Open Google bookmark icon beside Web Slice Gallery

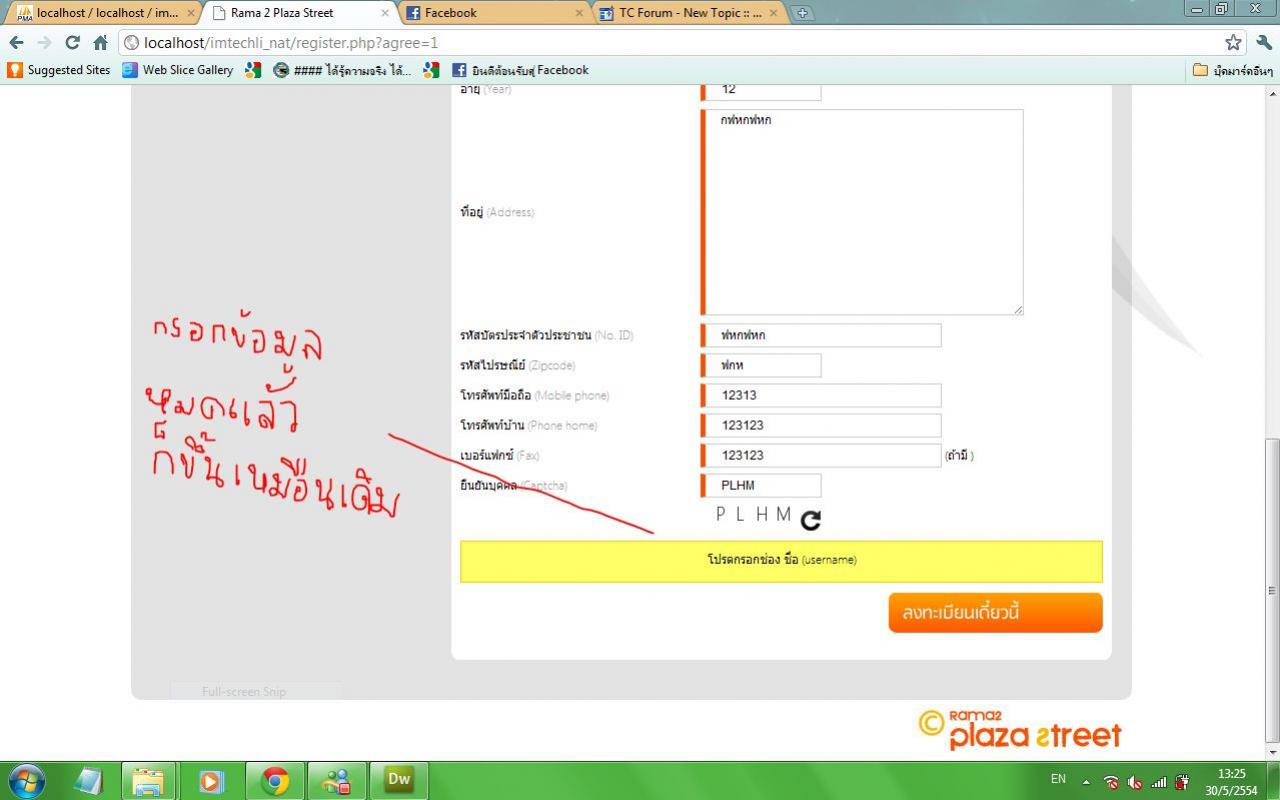253,70
